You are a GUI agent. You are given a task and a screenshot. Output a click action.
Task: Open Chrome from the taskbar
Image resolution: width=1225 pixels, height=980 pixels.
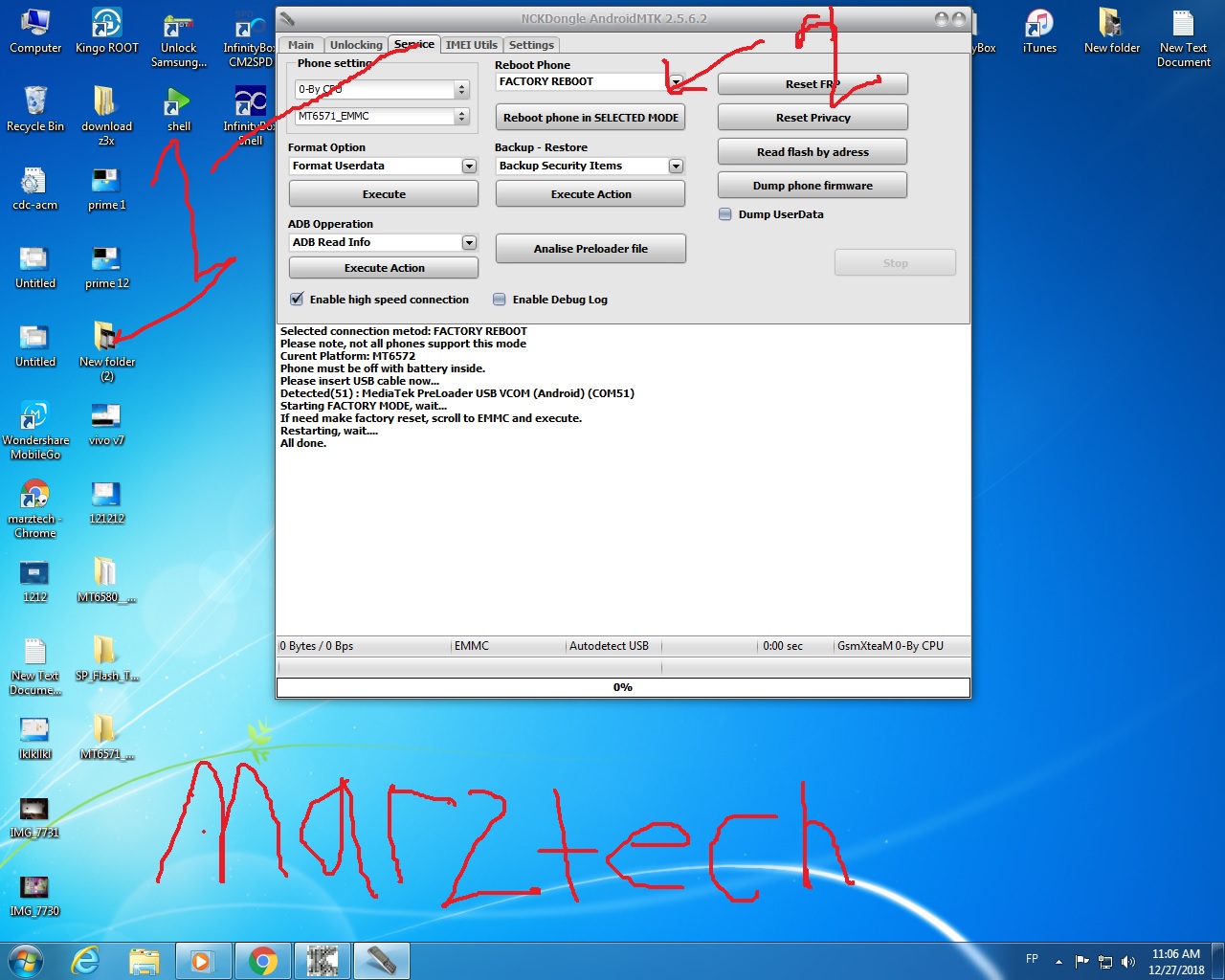[x=263, y=960]
